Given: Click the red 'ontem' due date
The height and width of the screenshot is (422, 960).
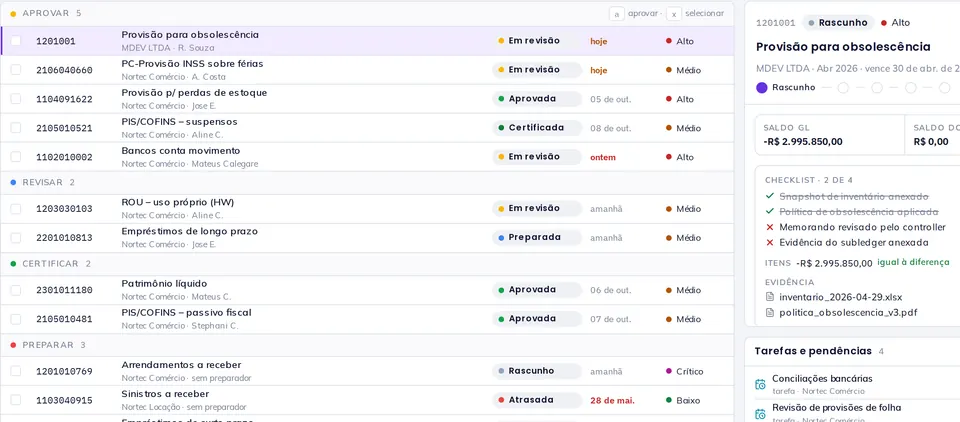Looking at the screenshot, I should [x=603, y=157].
